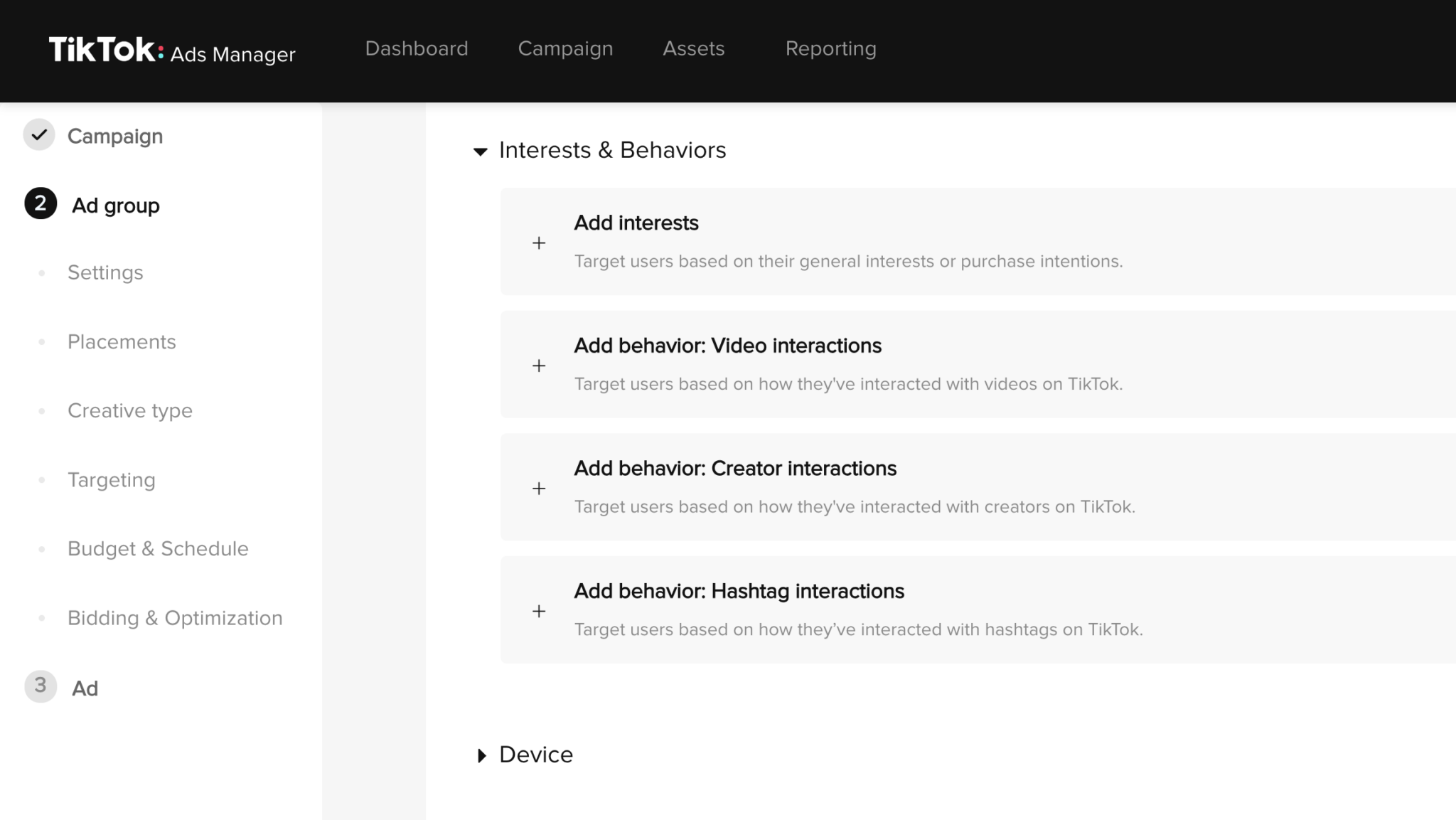The width and height of the screenshot is (1456, 820).
Task: Select the Dashboard tab
Action: tap(416, 48)
